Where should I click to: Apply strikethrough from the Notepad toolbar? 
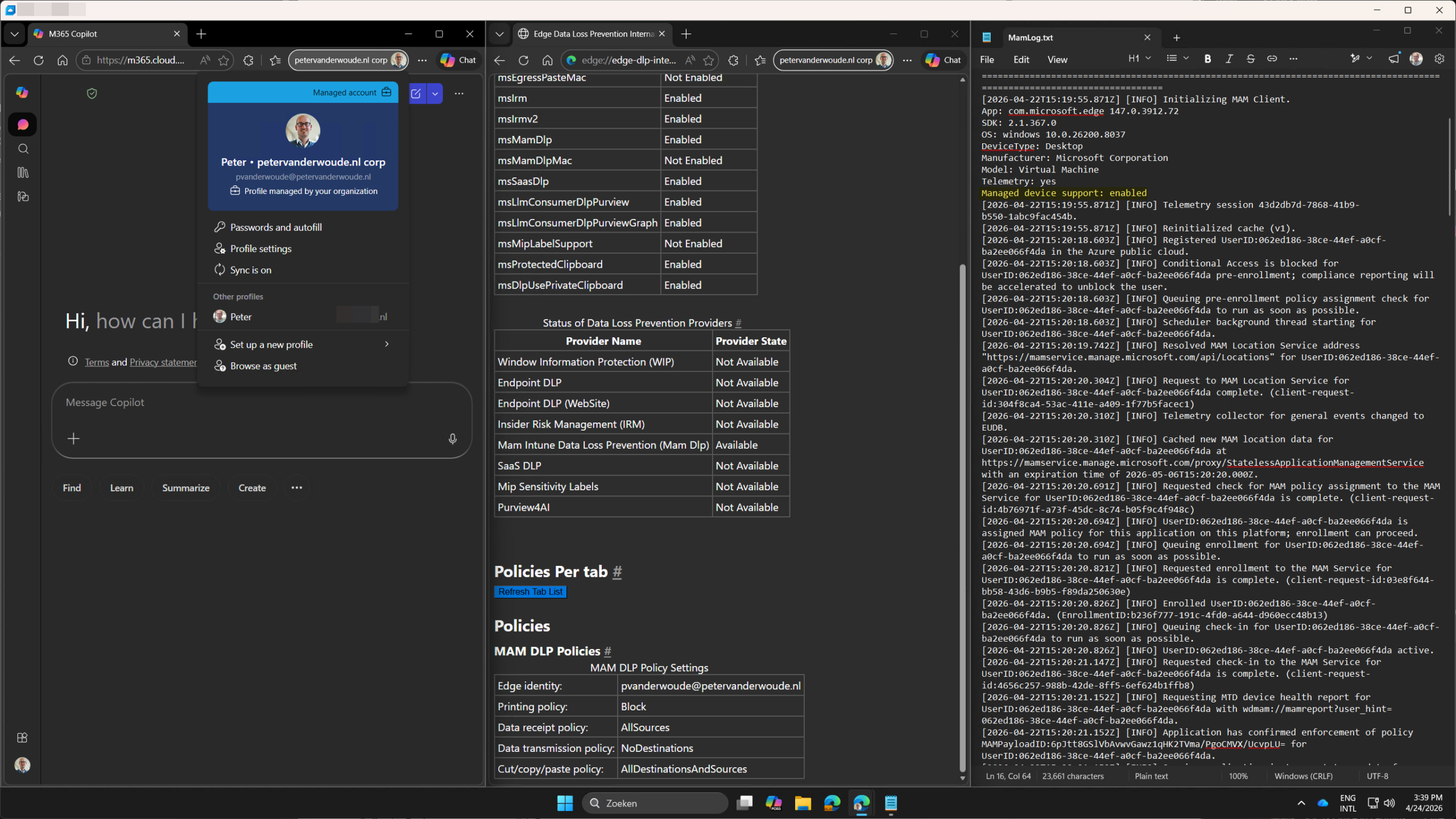pyautogui.click(x=1250, y=59)
